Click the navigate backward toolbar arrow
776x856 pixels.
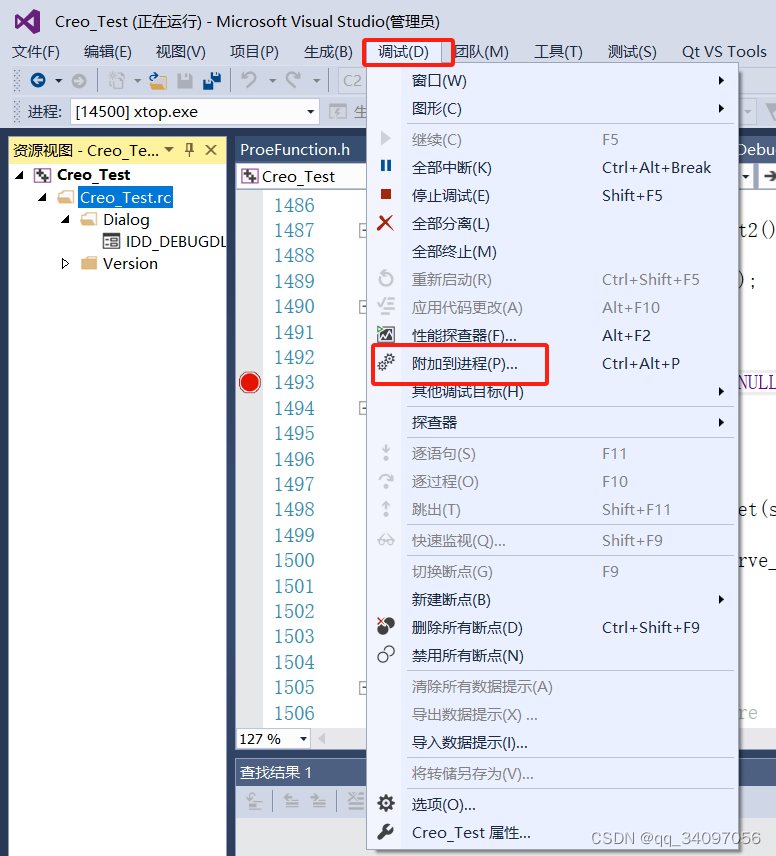tap(38, 81)
